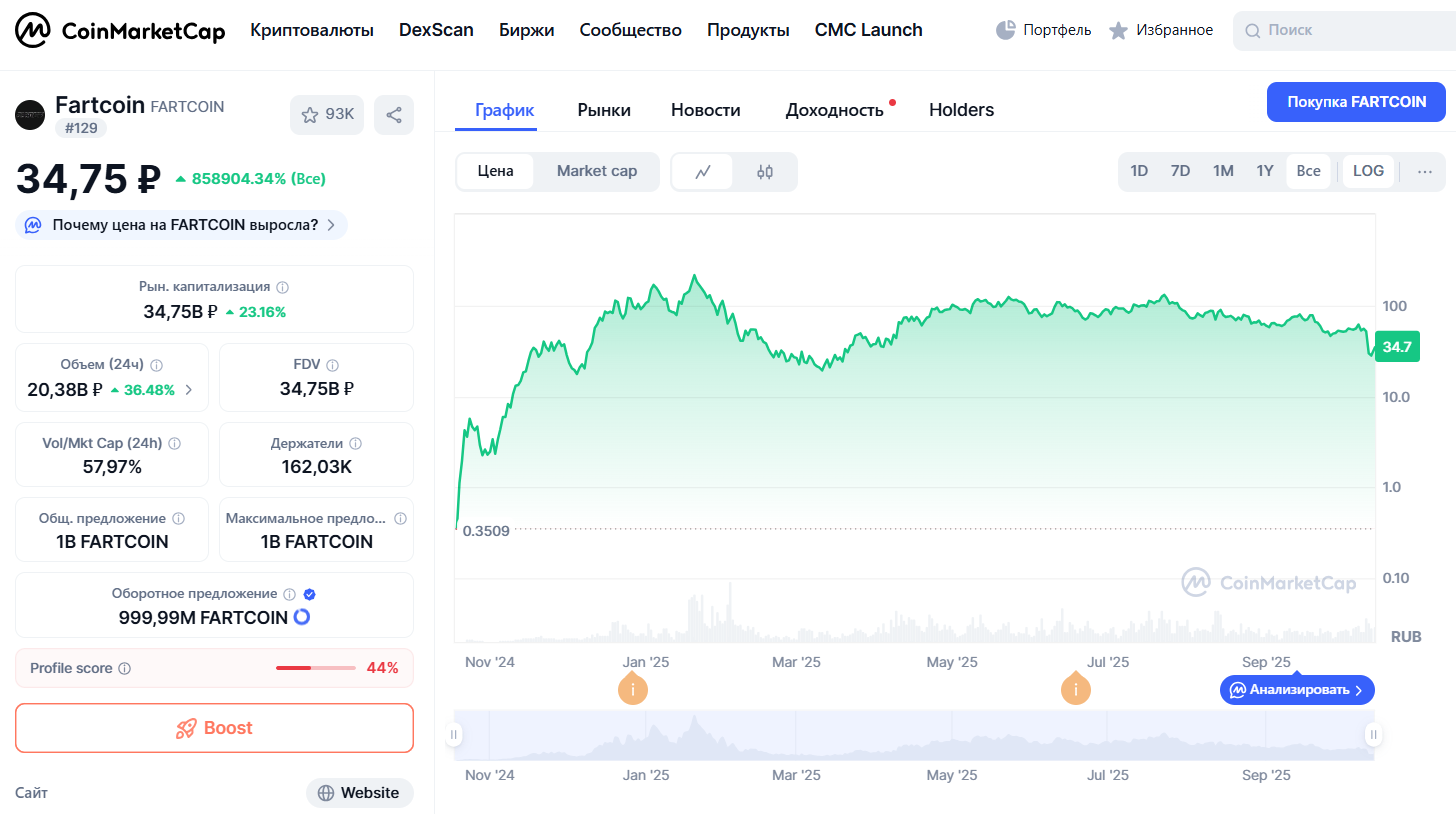Select the 7D time range
Viewport: 1456px width, 814px height.
click(1180, 171)
